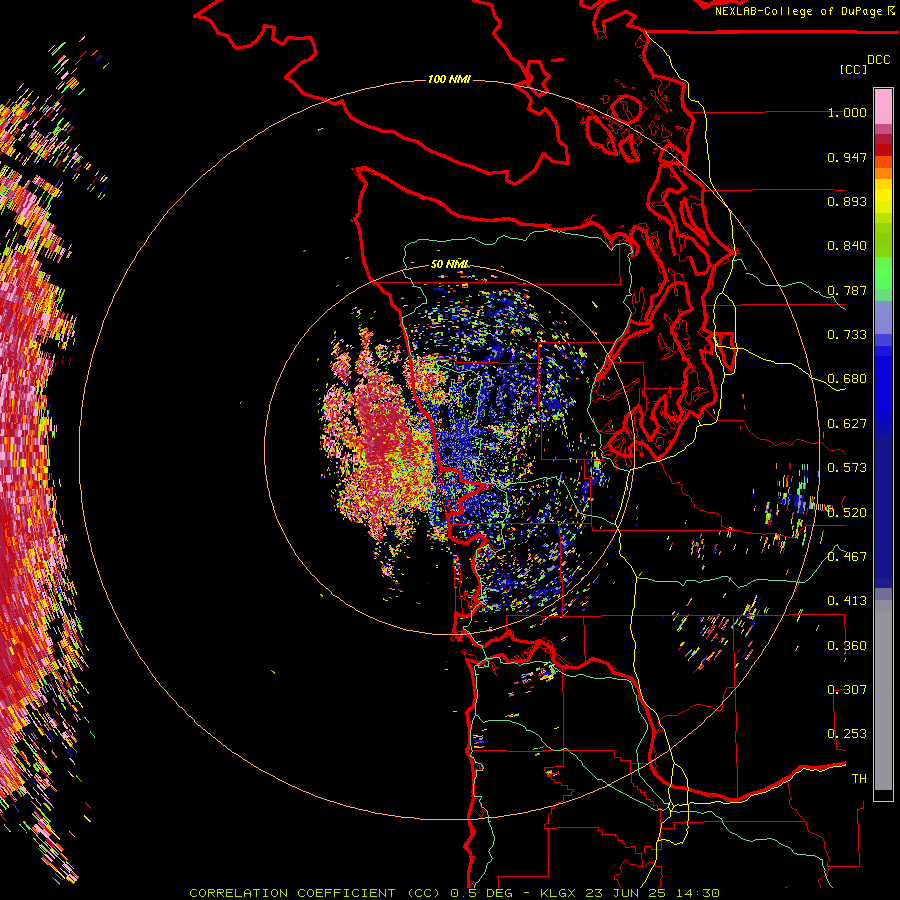Click the 0.413 color scale label
900x900 pixels.
[847, 601]
